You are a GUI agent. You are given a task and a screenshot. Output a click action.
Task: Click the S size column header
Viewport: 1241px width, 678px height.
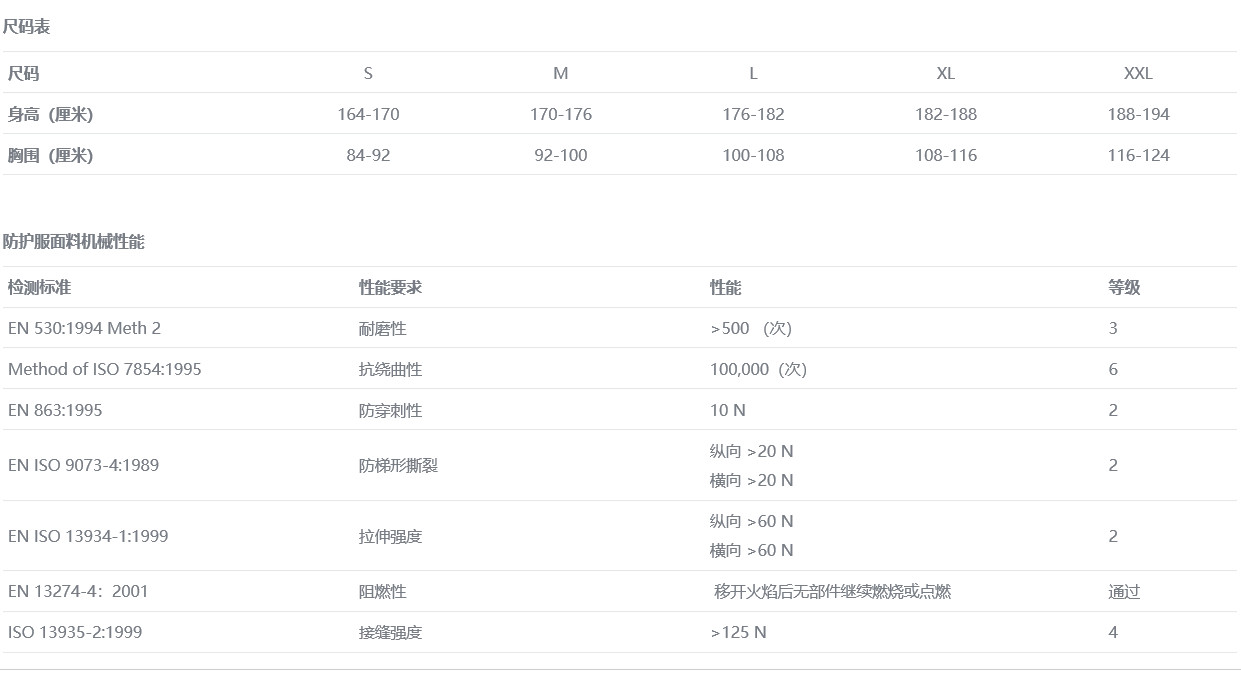click(x=368, y=73)
